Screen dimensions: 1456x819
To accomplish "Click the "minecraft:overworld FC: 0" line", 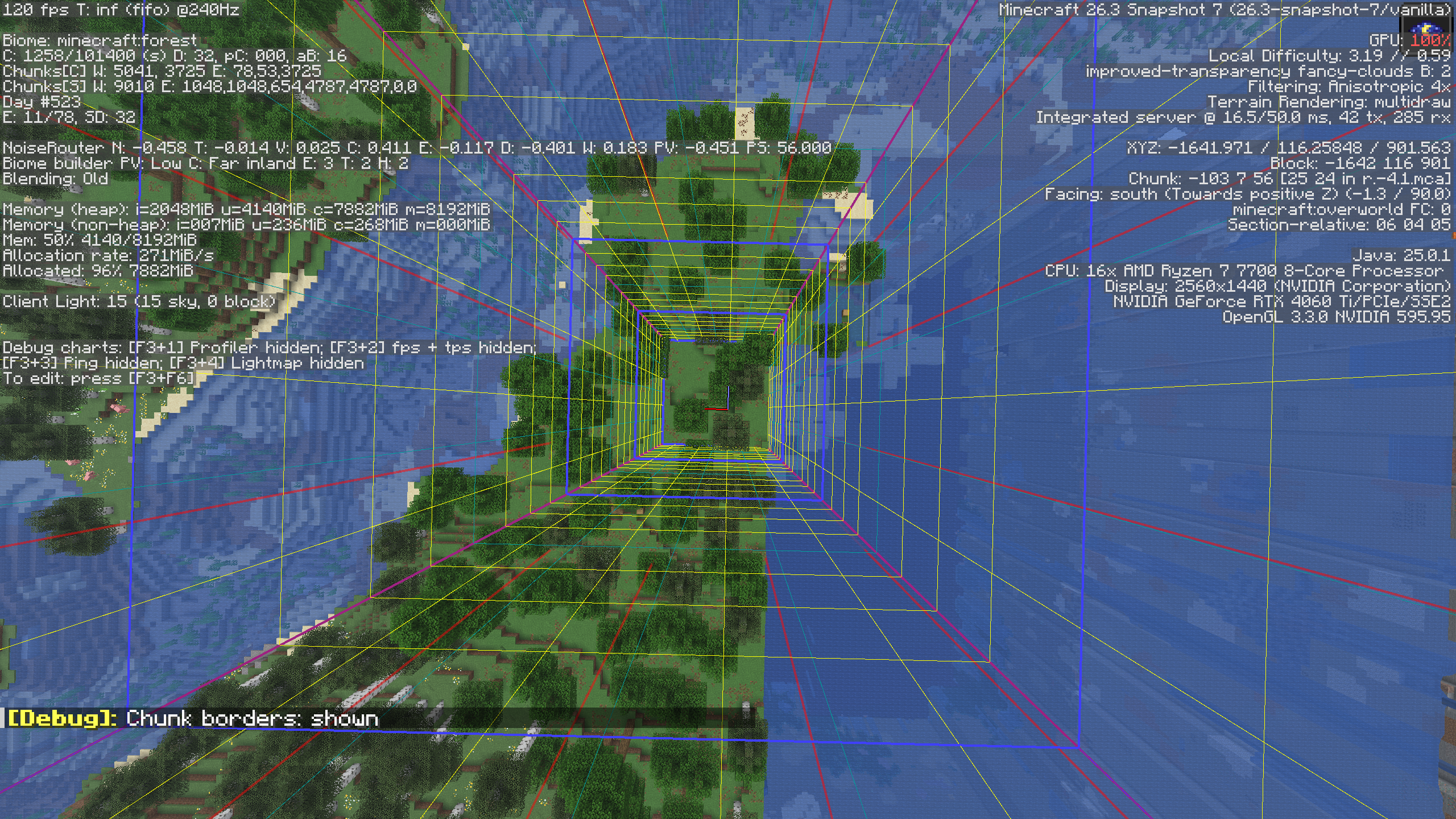I will 1342,209.
